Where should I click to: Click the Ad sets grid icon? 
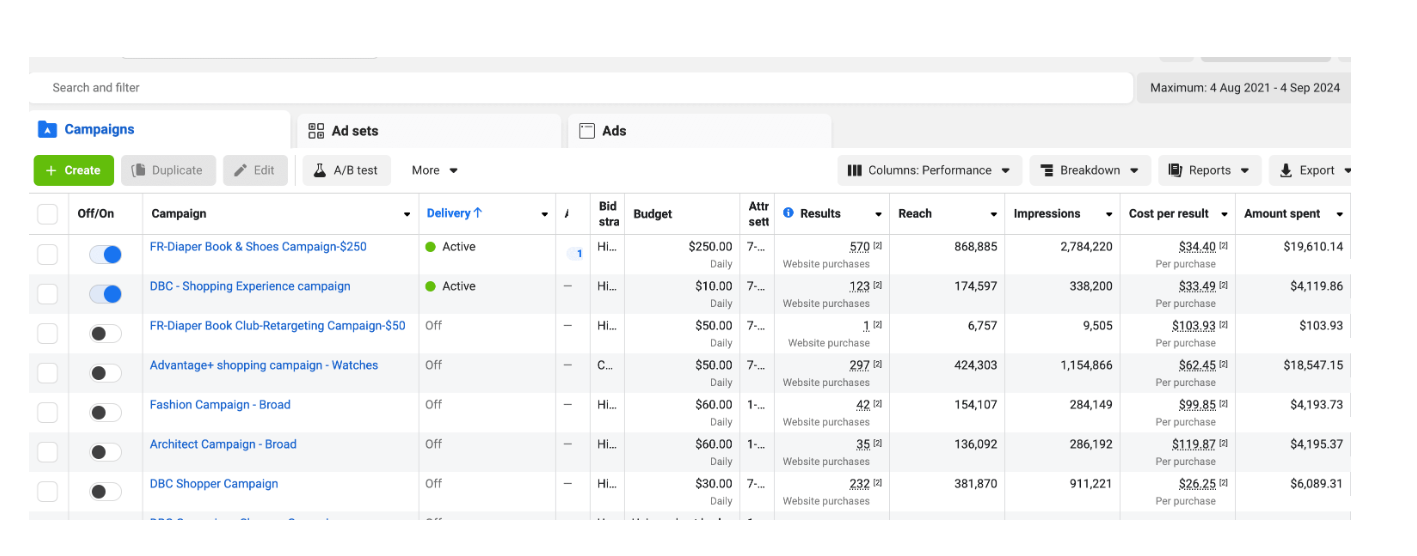tap(316, 131)
